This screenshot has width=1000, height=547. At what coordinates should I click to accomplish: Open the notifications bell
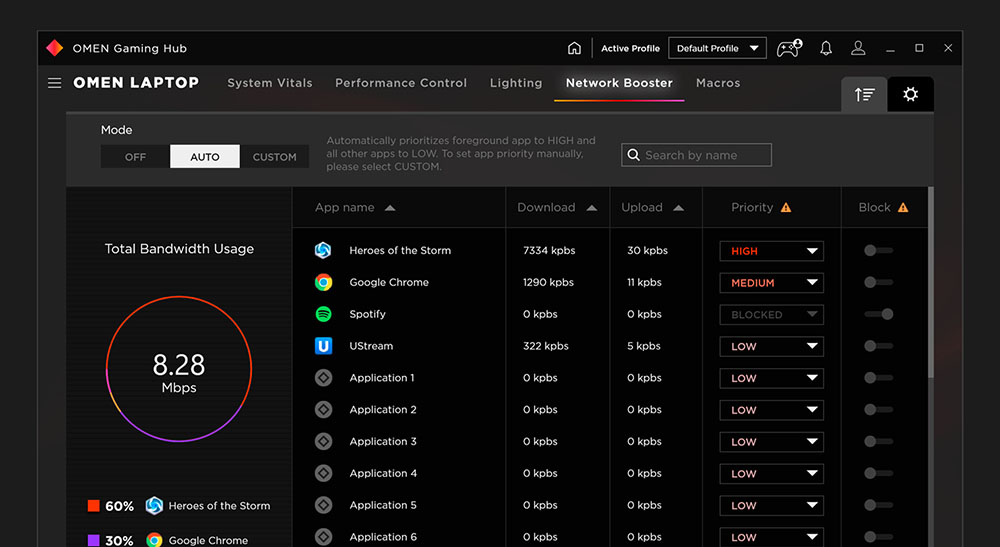pos(826,48)
